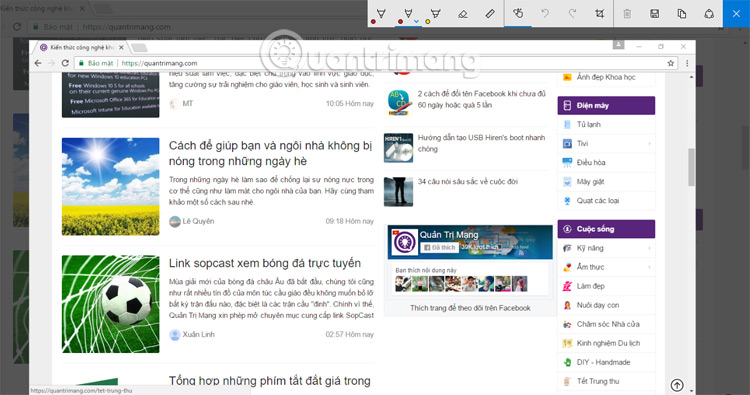Click the Chăm sóc Nhà cửa icon
The image size is (750, 395).
click(x=567, y=324)
